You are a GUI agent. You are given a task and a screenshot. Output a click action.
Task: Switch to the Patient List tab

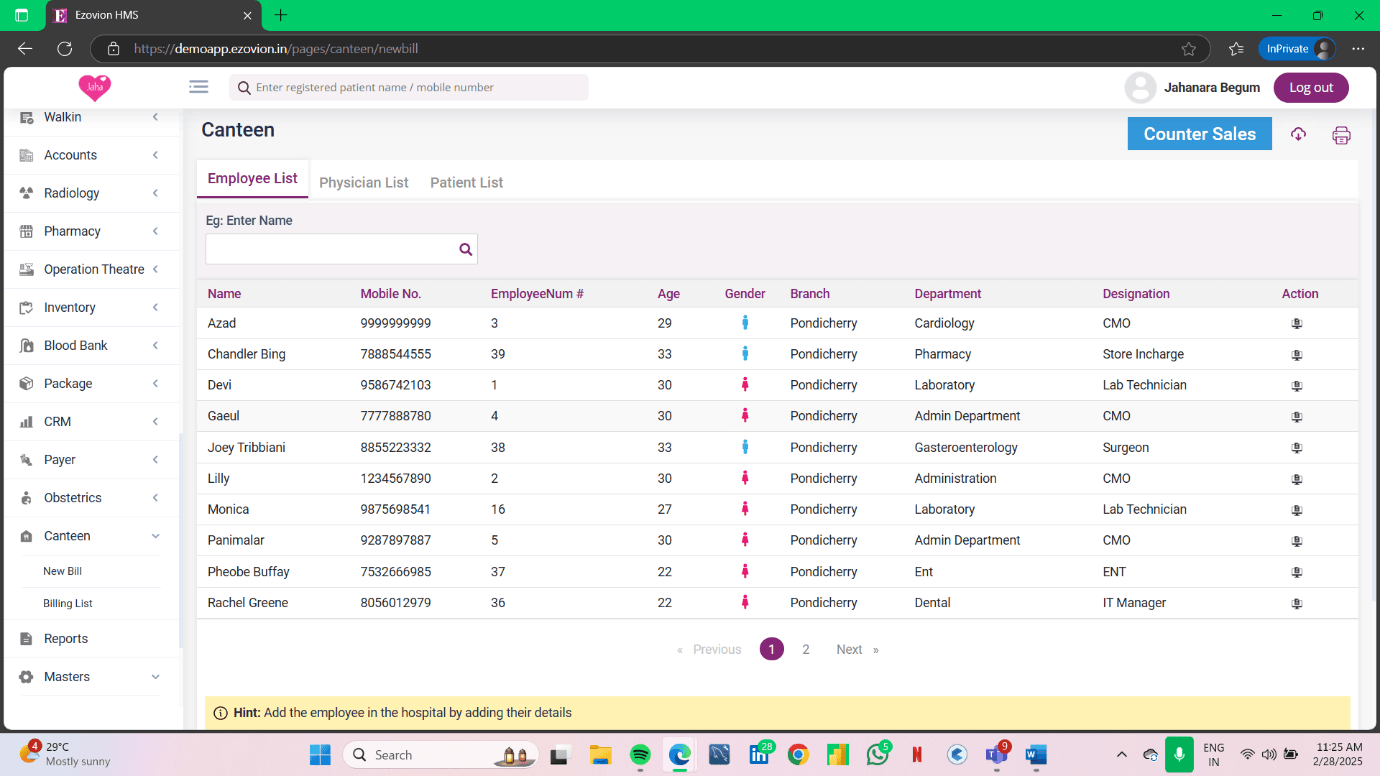point(466,183)
